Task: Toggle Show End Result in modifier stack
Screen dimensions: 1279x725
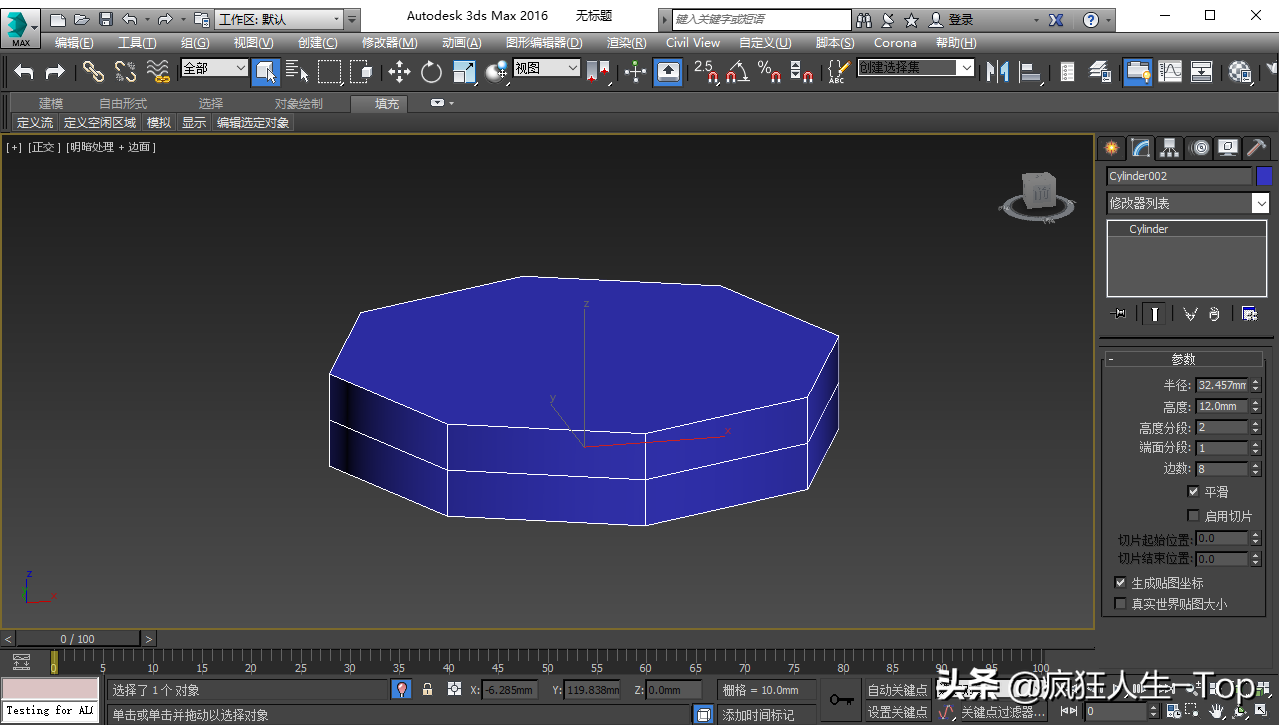Action: [x=1155, y=313]
